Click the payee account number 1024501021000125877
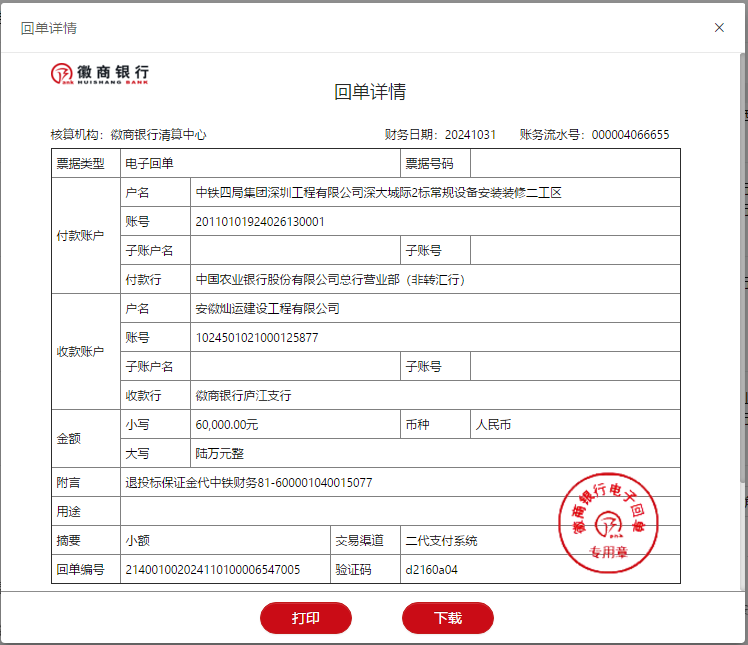748x645 pixels. (x=257, y=338)
